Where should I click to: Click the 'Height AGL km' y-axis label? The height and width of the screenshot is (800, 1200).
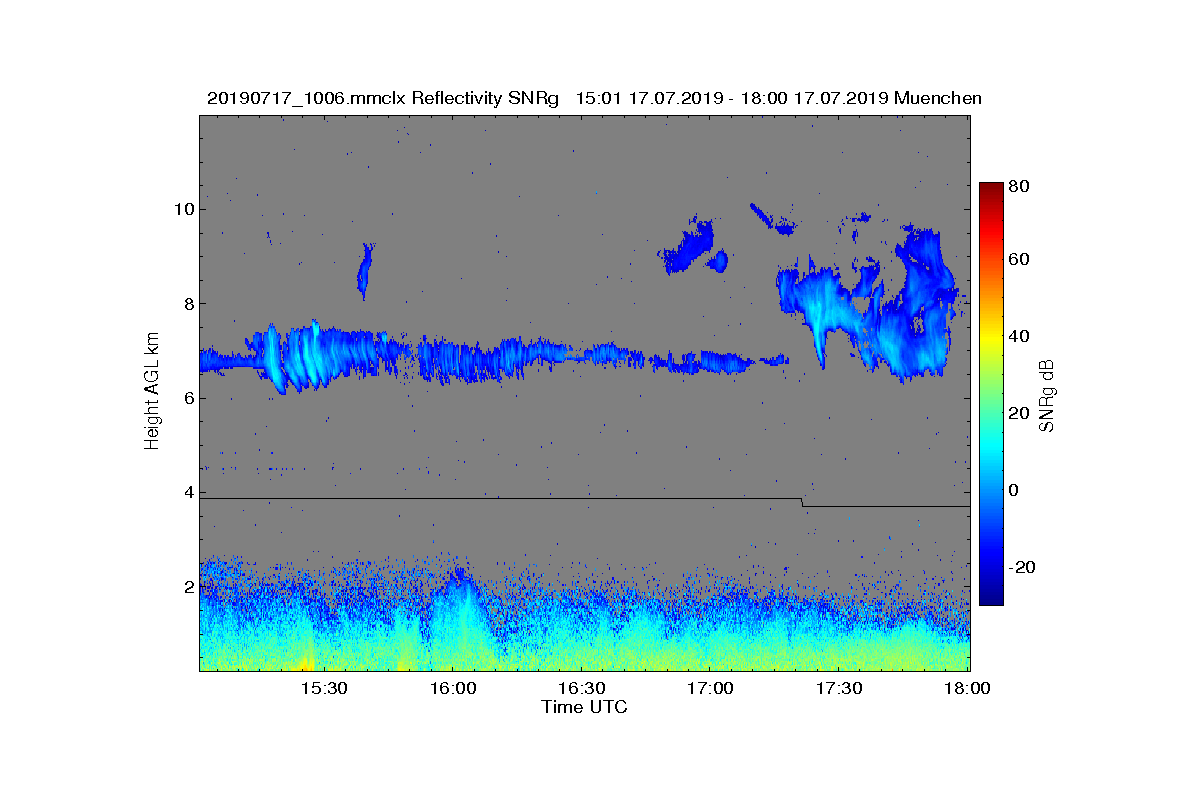pos(152,392)
